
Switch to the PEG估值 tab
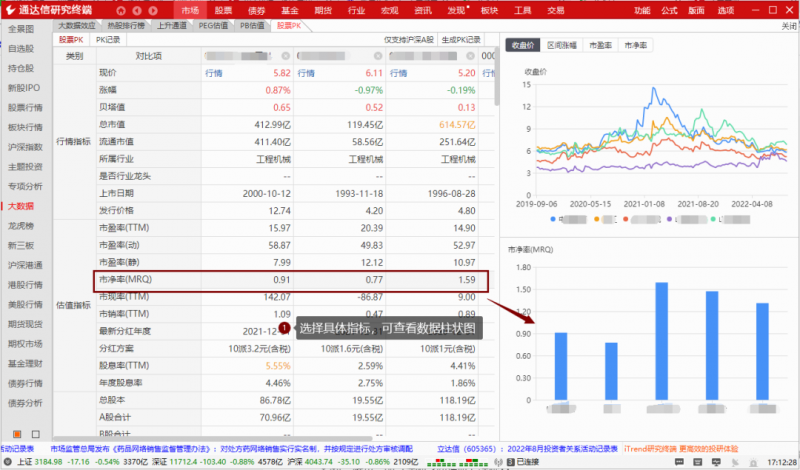(213, 26)
